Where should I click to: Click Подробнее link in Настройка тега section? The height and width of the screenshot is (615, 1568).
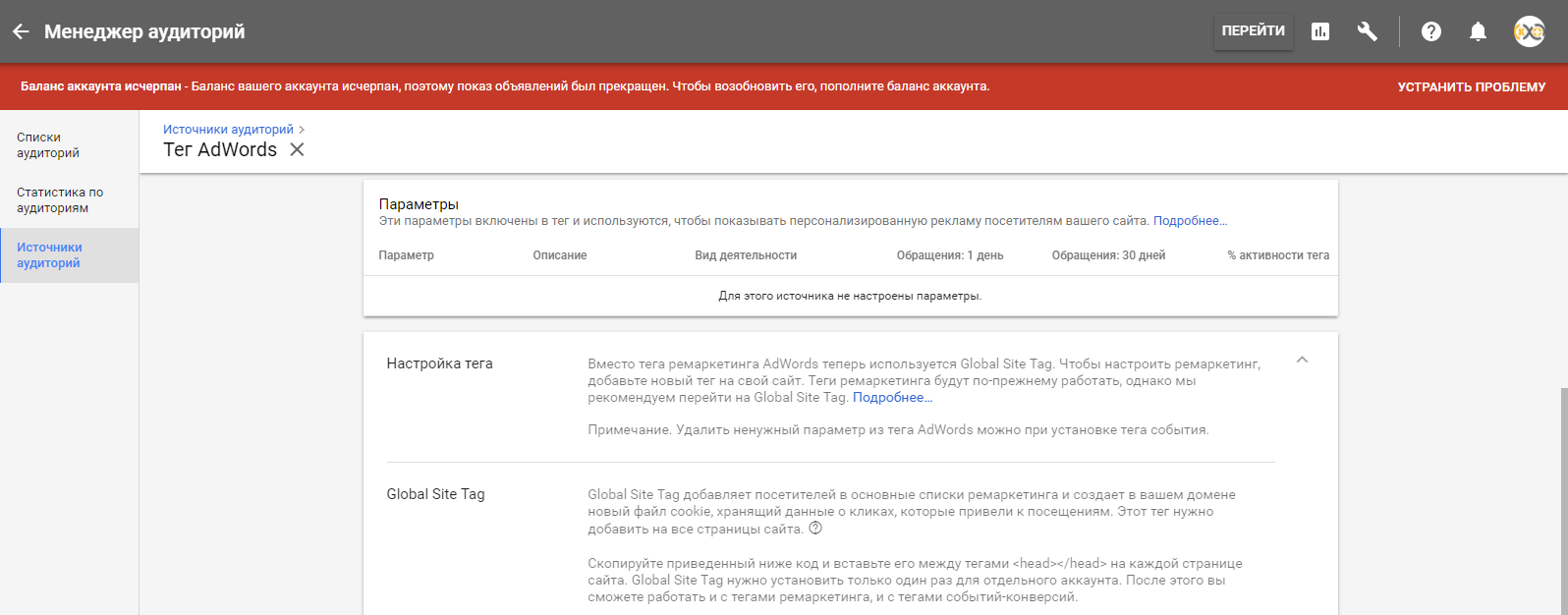click(x=892, y=398)
